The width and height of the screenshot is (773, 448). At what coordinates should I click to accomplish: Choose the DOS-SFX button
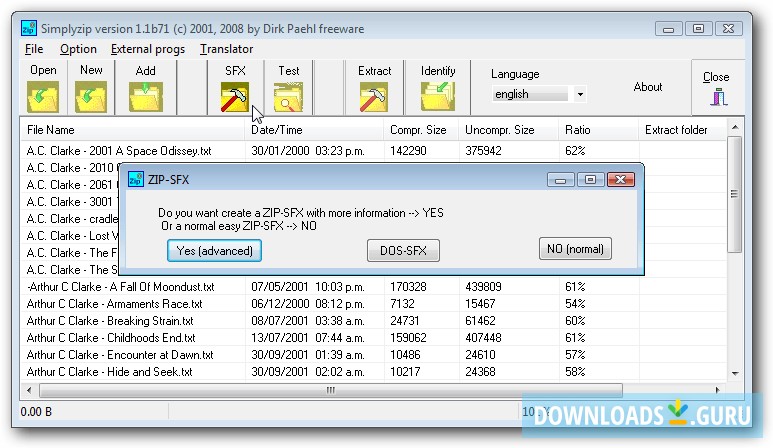[x=403, y=250]
